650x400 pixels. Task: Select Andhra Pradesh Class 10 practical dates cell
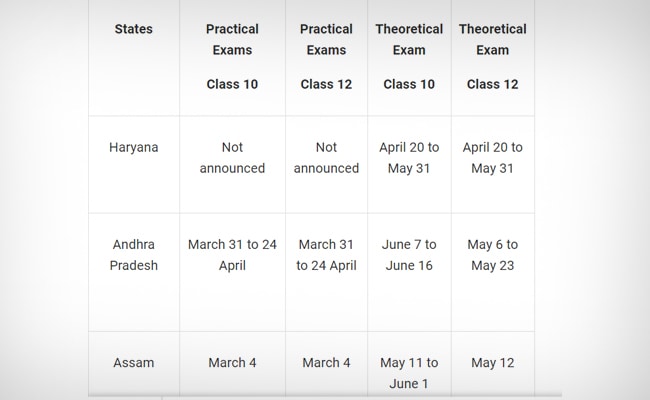[232, 255]
